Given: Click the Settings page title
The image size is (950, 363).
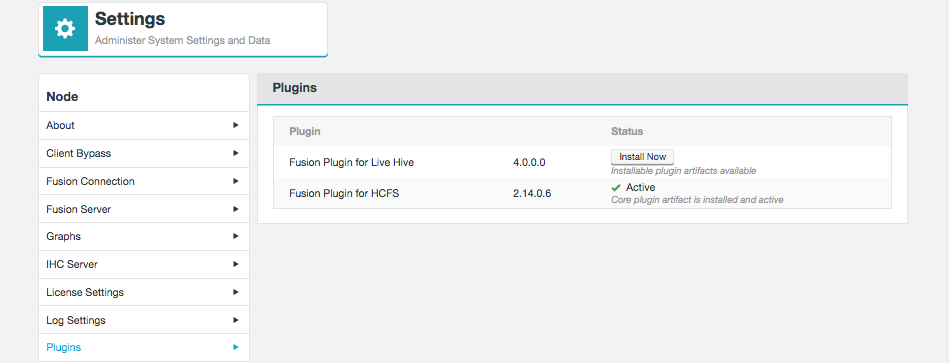Looking at the screenshot, I should click(130, 19).
